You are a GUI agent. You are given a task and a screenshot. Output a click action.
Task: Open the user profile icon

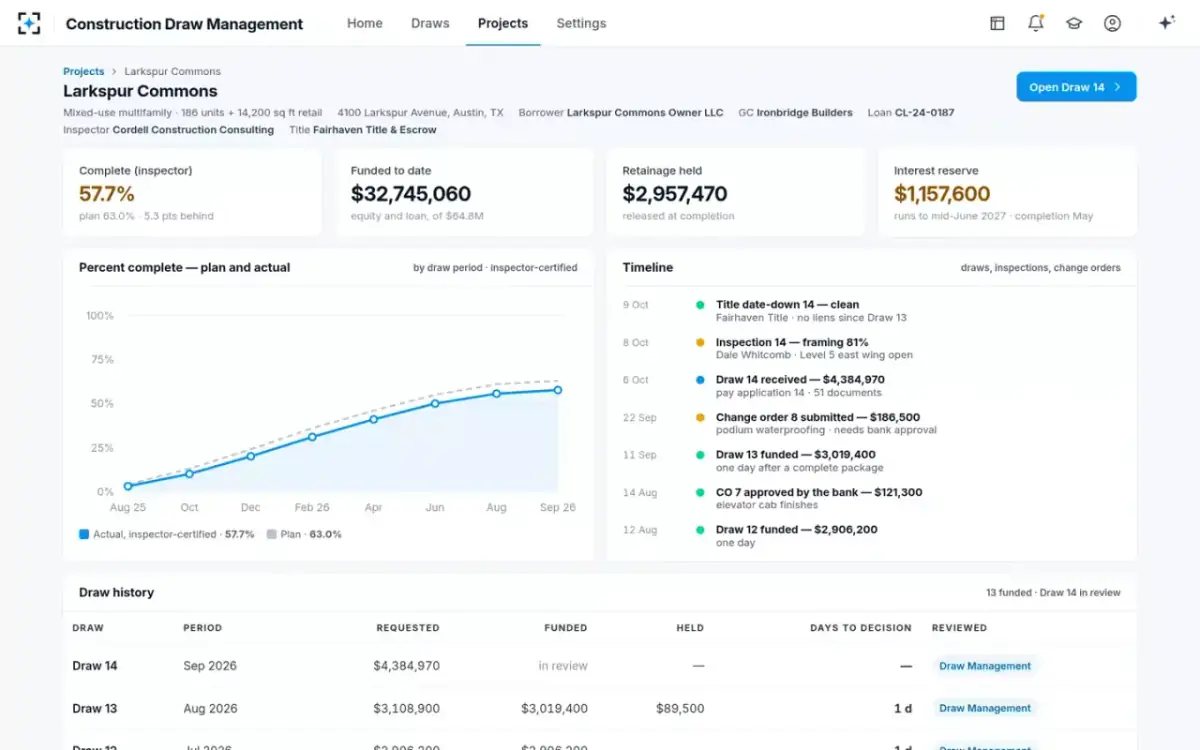pyautogui.click(x=1112, y=23)
